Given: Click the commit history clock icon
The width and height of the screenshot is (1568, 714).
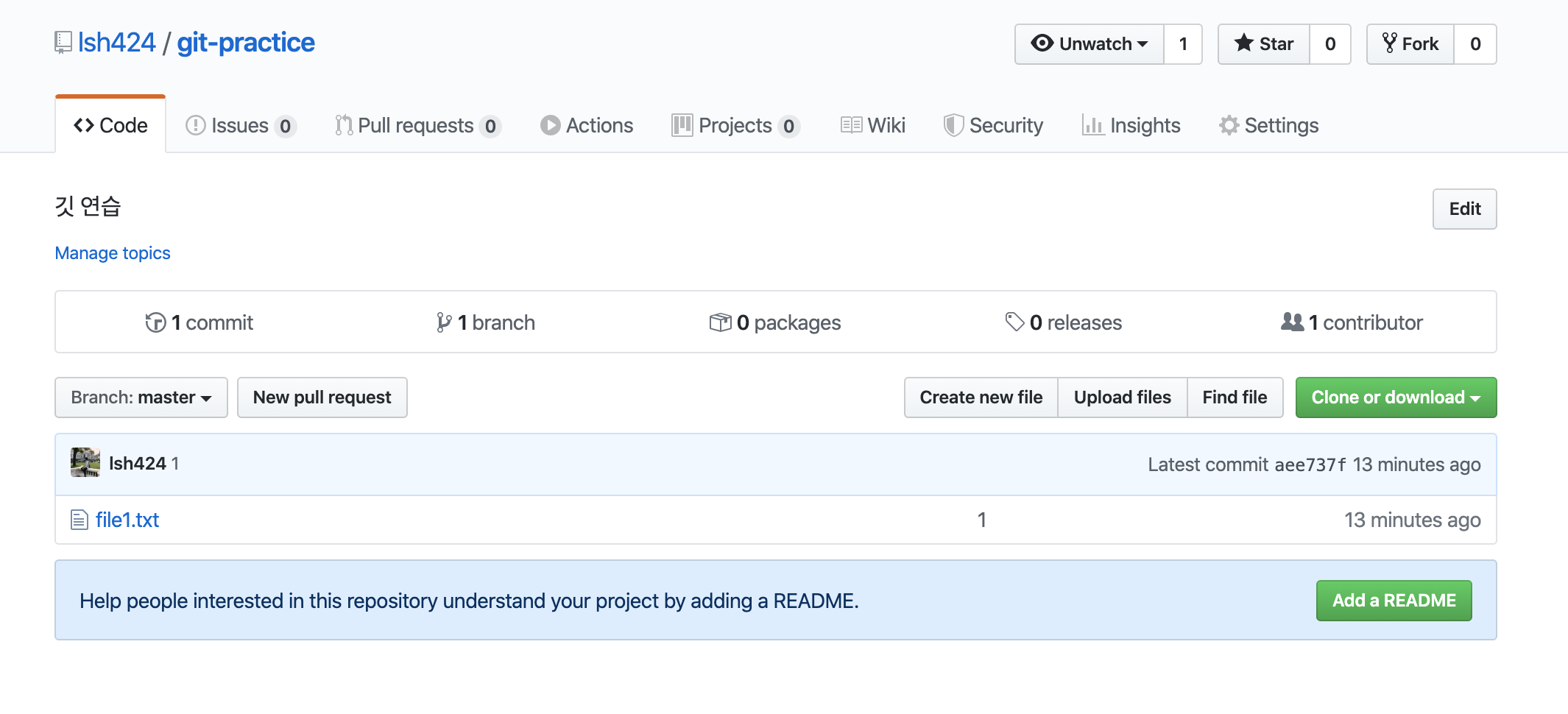Looking at the screenshot, I should pos(155,322).
